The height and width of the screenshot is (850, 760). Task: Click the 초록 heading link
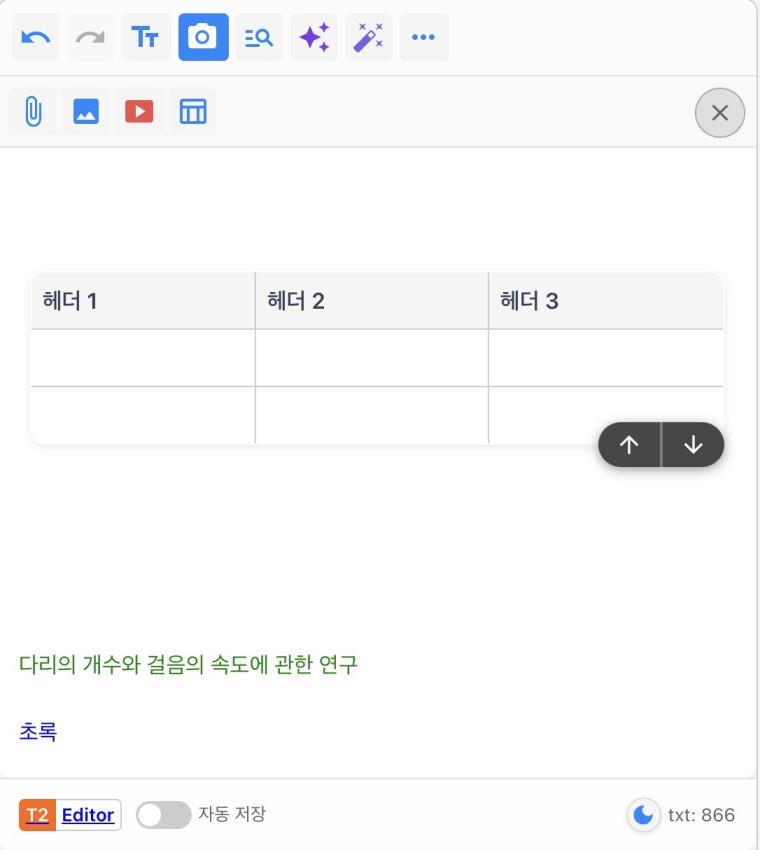38,732
